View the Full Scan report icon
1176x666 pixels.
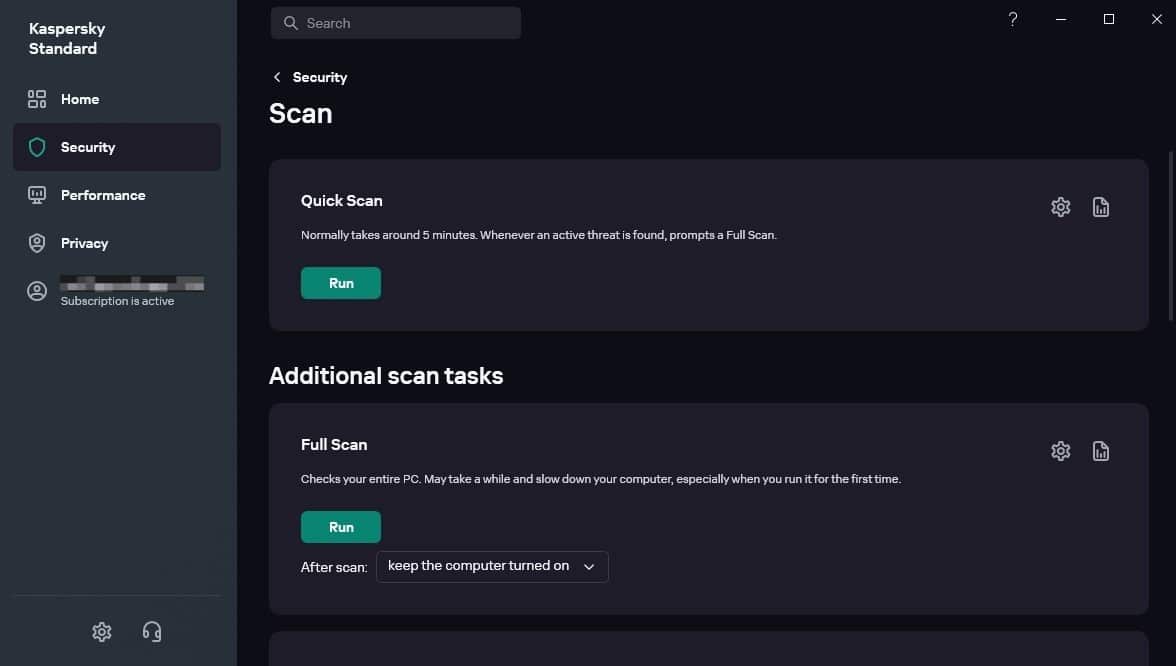[x=1100, y=450]
